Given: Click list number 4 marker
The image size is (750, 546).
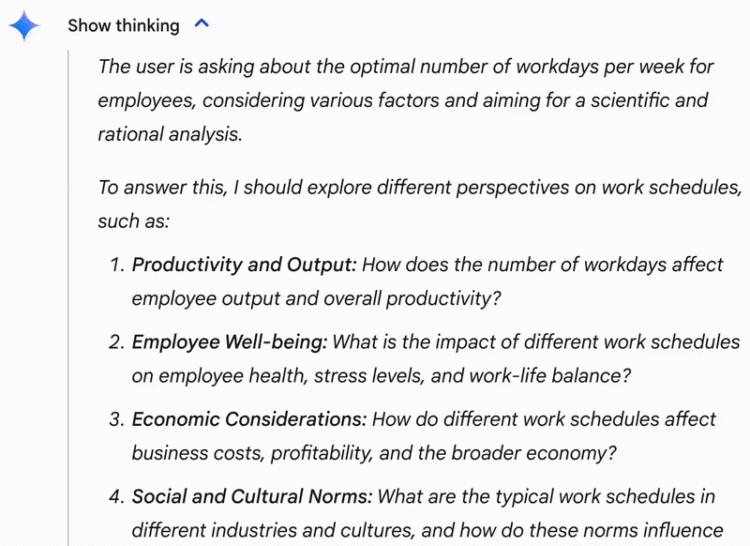Looking at the screenshot, I should [117, 496].
